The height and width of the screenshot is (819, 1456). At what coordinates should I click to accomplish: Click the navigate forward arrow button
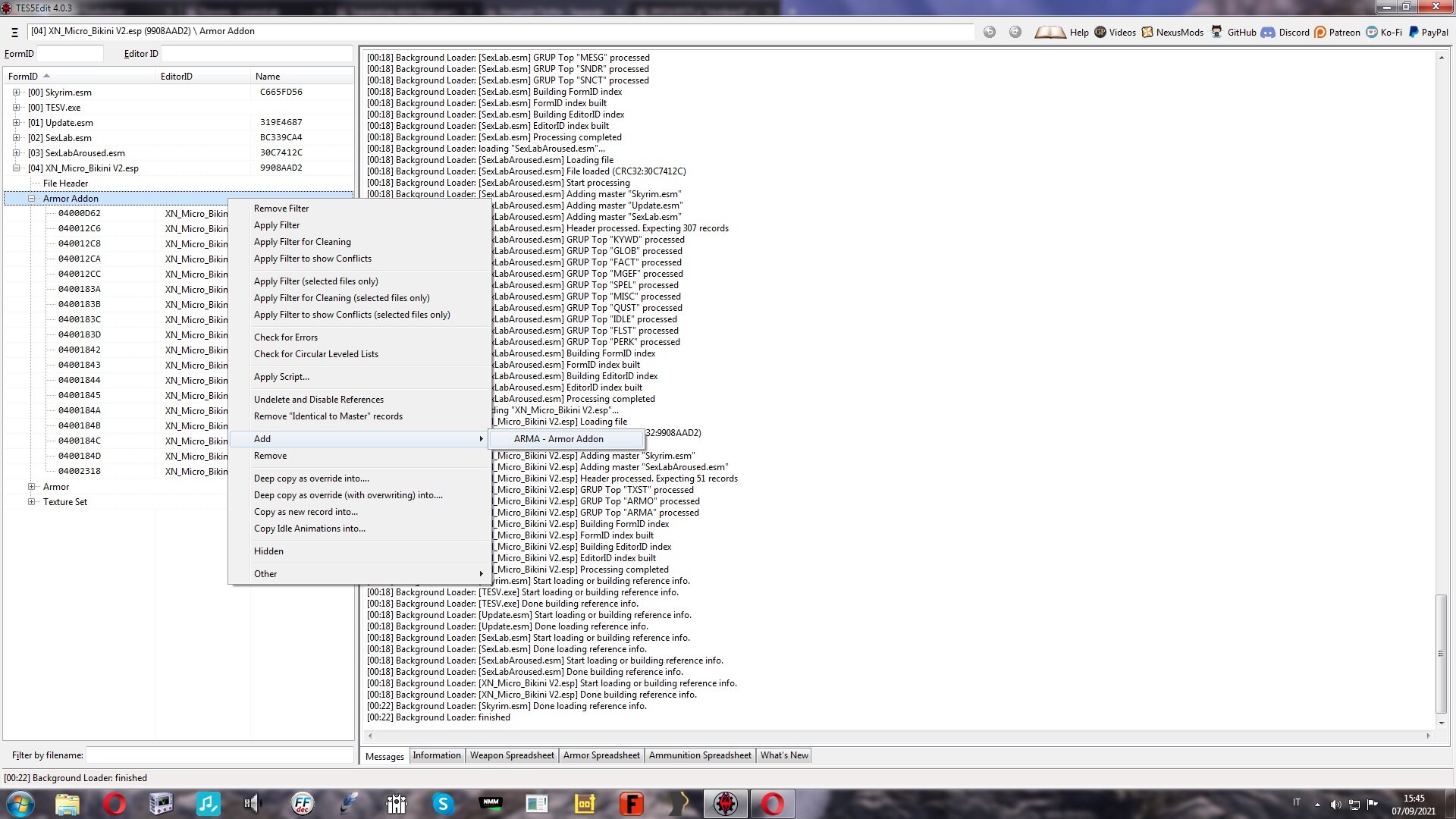1015,32
